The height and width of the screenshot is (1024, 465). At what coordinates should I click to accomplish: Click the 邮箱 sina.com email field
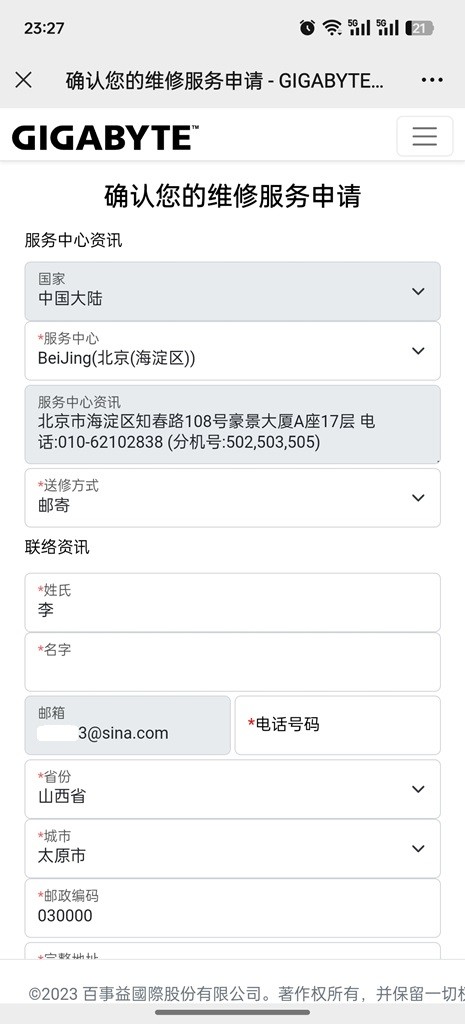[x=127, y=725]
